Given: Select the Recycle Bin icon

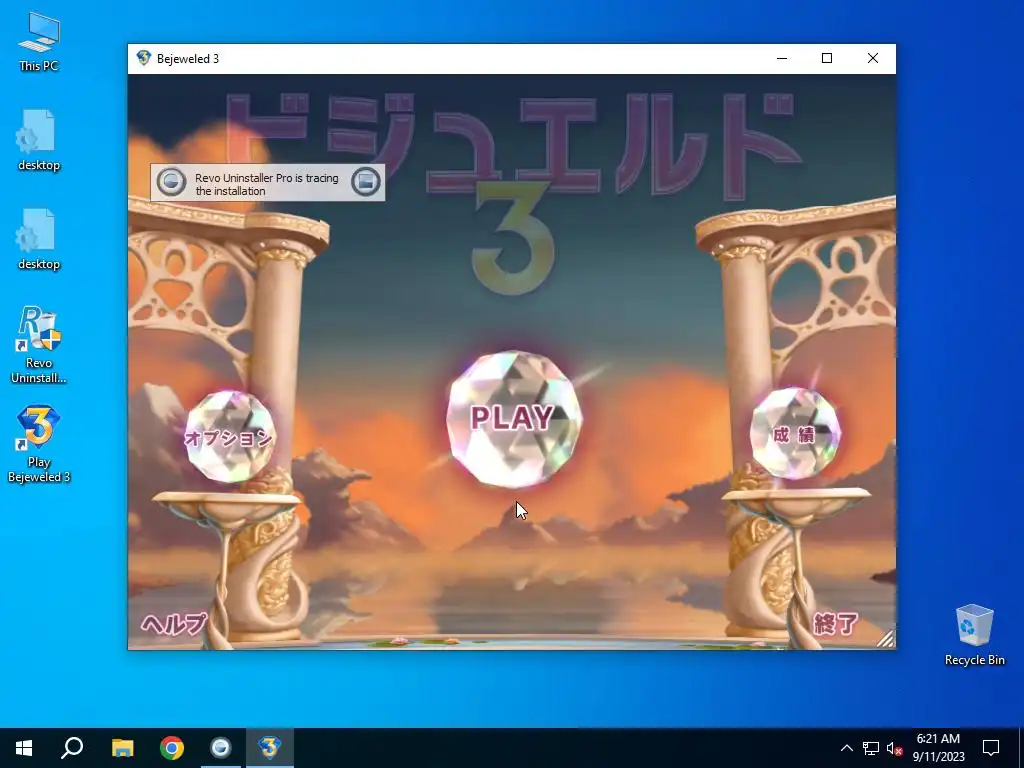Looking at the screenshot, I should [x=974, y=635].
